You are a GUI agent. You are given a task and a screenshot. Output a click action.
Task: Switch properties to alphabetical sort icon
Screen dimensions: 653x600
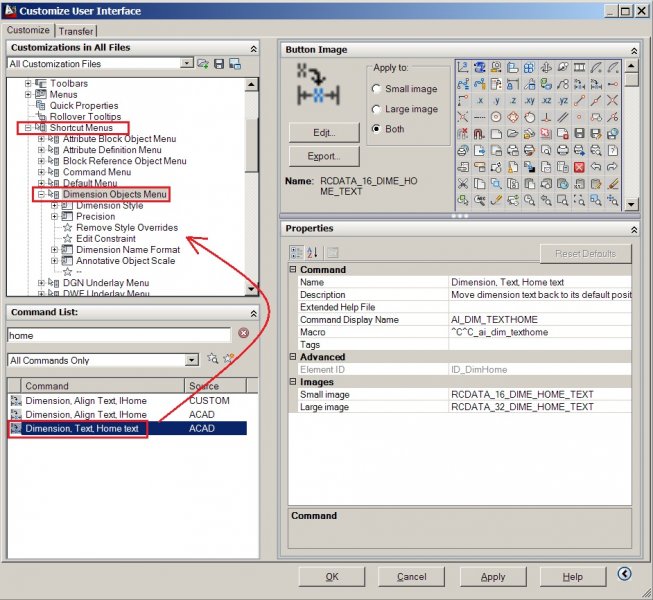point(312,252)
